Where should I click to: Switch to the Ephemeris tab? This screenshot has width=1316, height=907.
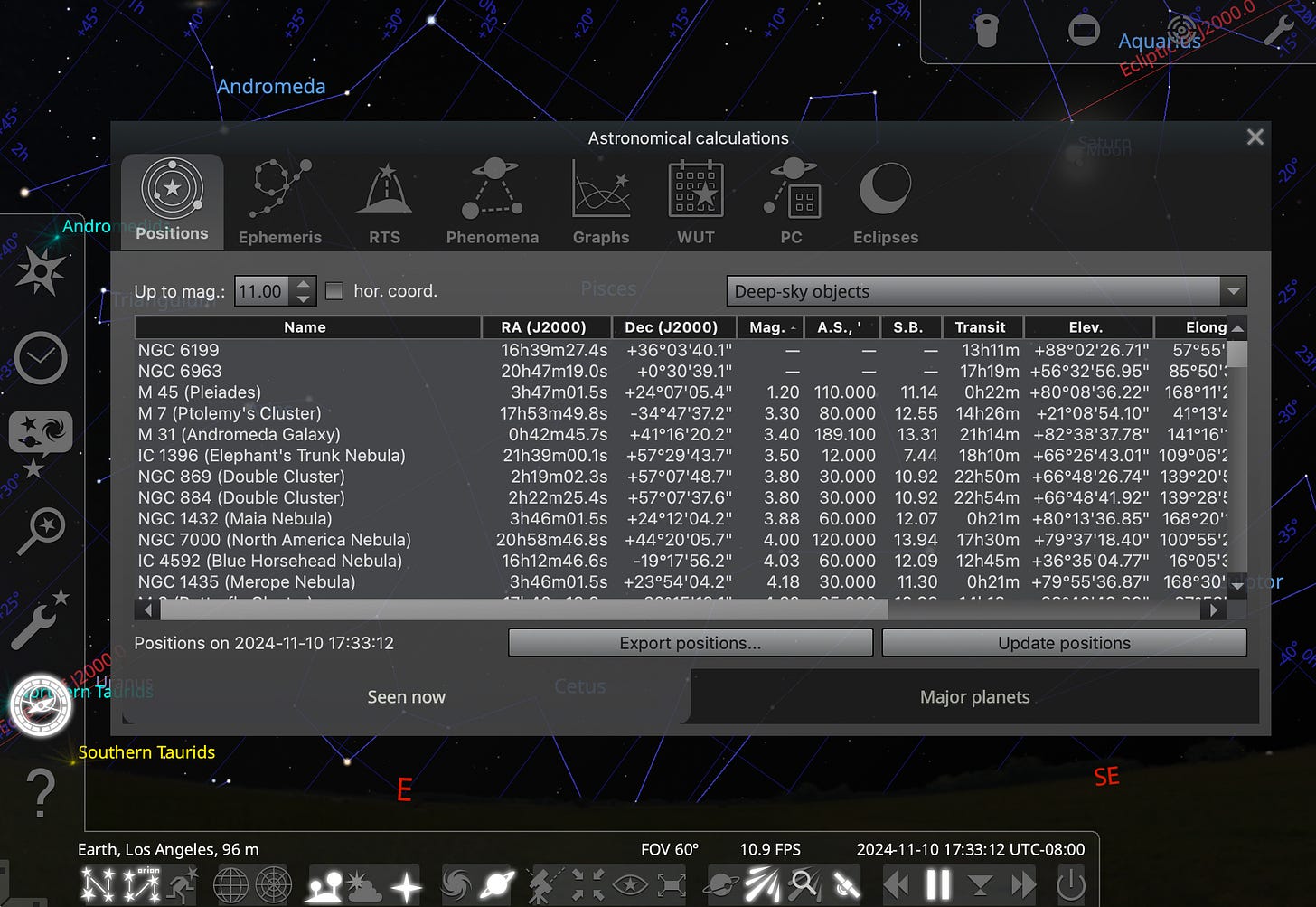coord(280,201)
